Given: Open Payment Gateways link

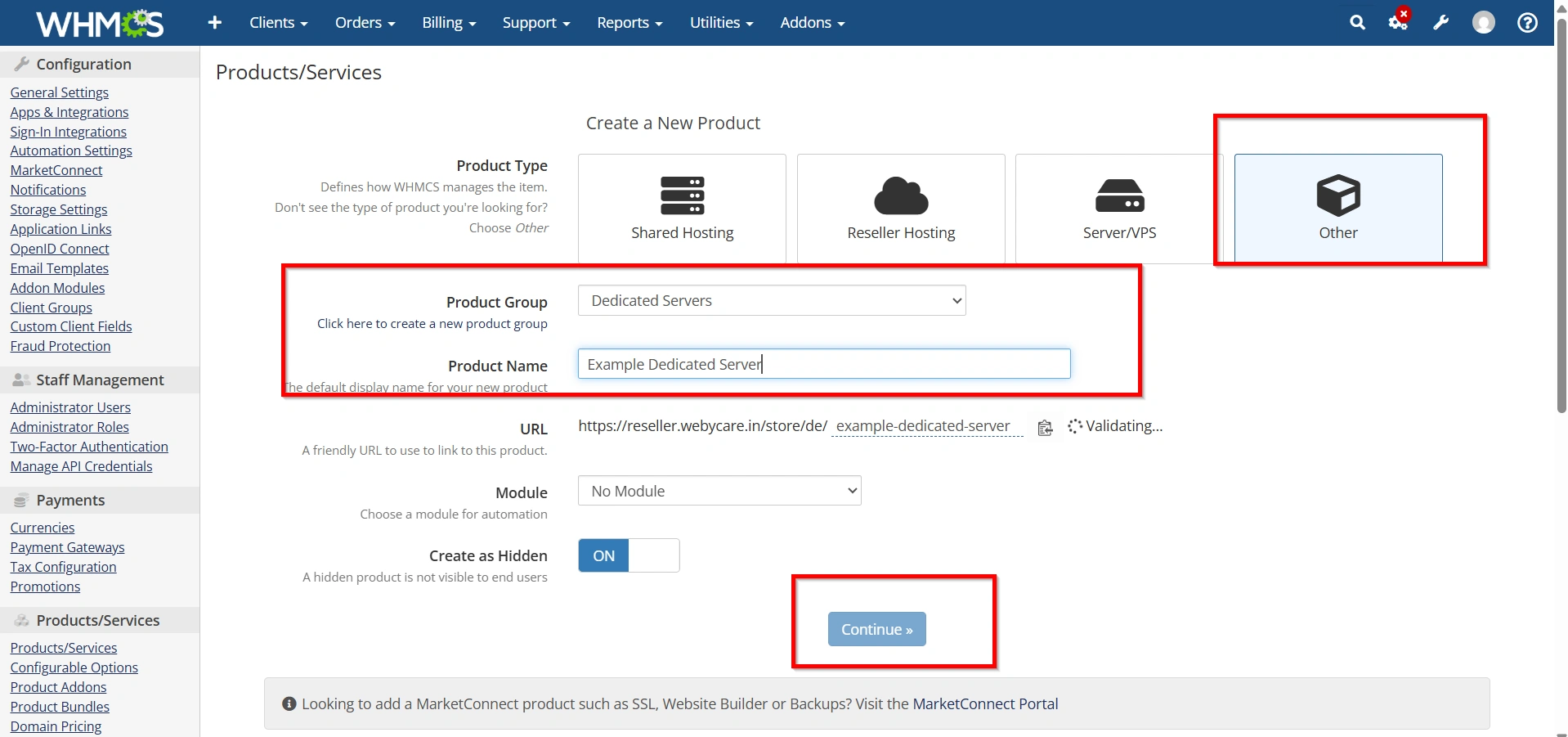Looking at the screenshot, I should click(67, 547).
